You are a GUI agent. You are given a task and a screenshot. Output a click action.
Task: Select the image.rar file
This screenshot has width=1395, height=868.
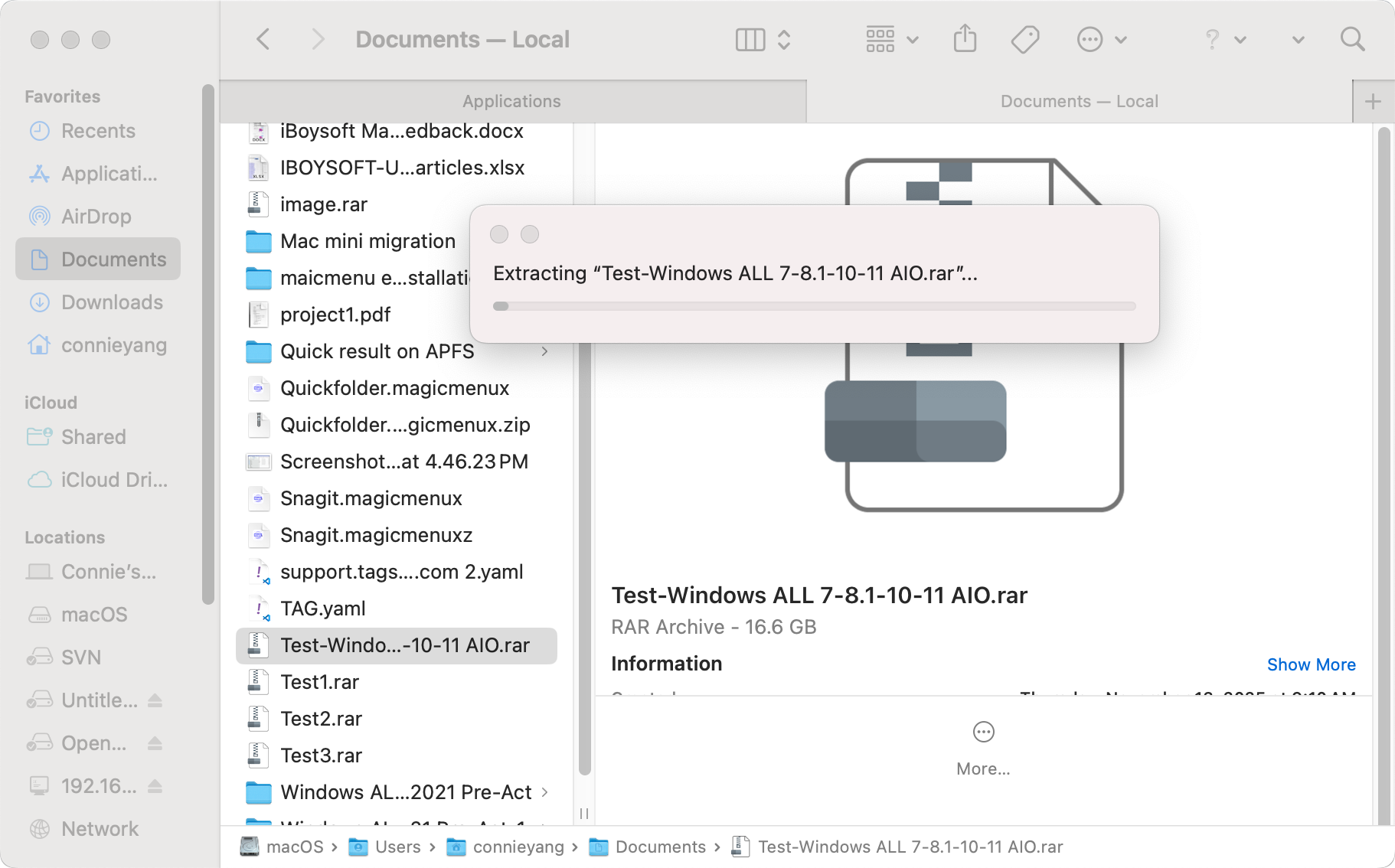tap(323, 204)
